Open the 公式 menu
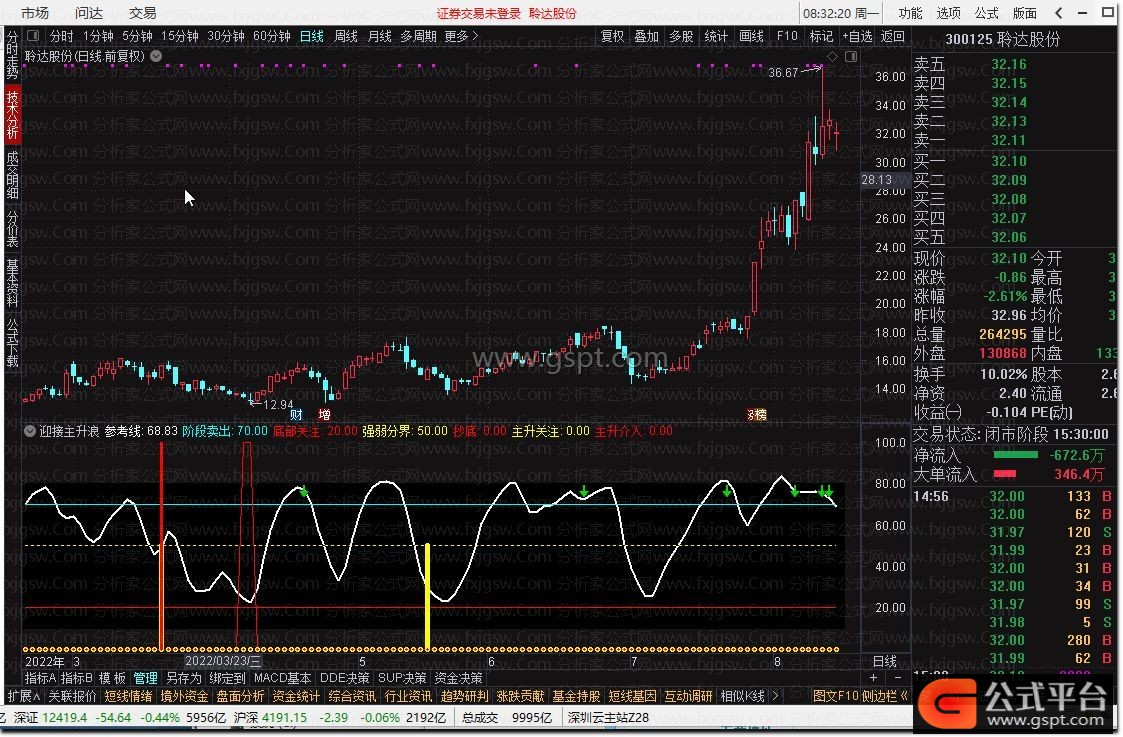This screenshot has height=737, width=1123. (986, 13)
